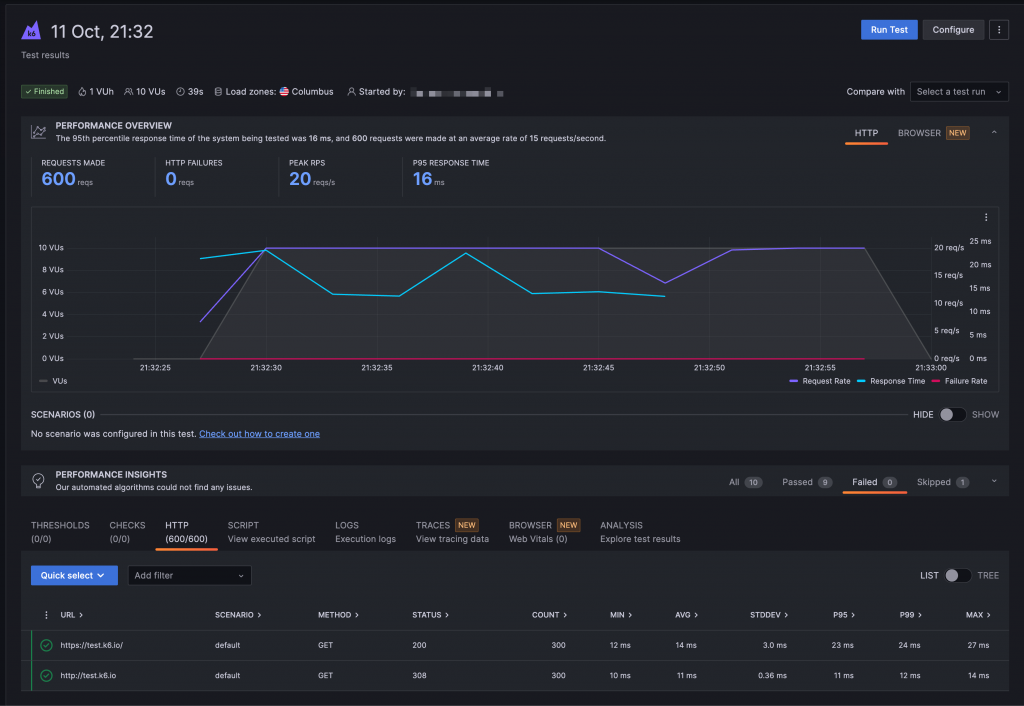
Task: Click the green check icon for https://test.k6.io/
Action: tap(46, 645)
